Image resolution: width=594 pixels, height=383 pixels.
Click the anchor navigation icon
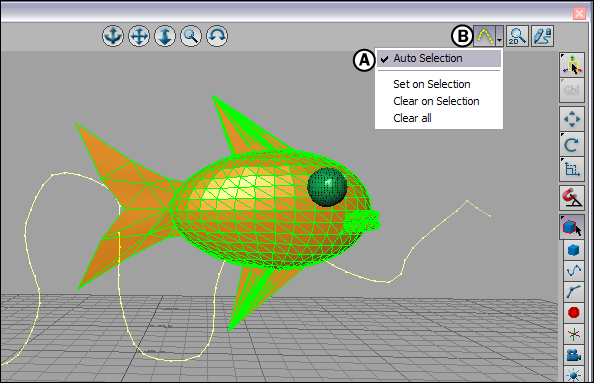pyautogui.click(x=113, y=36)
